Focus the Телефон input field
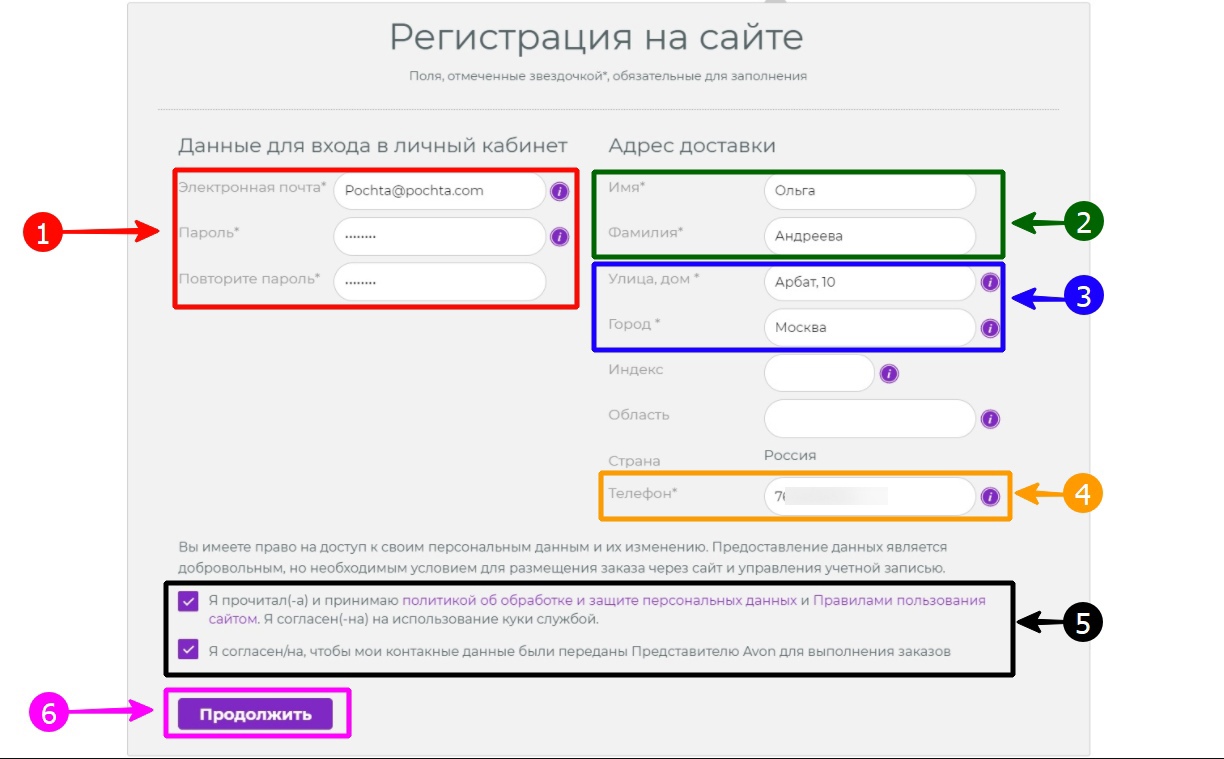1224x759 pixels. click(868, 497)
